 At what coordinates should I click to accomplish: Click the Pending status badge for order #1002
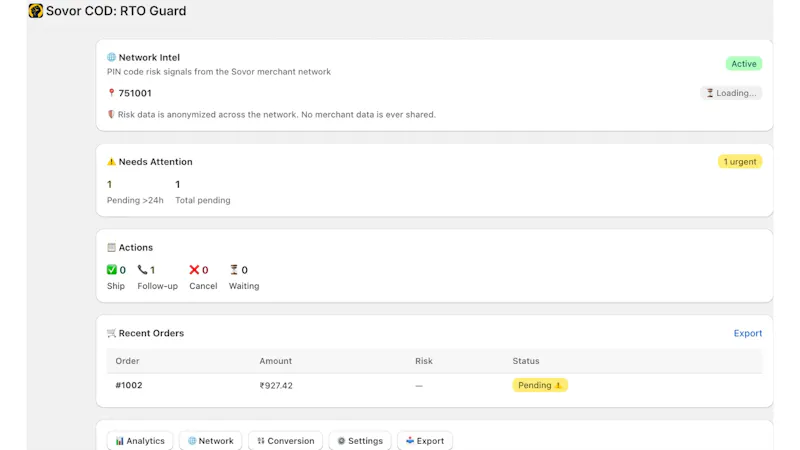click(x=540, y=385)
